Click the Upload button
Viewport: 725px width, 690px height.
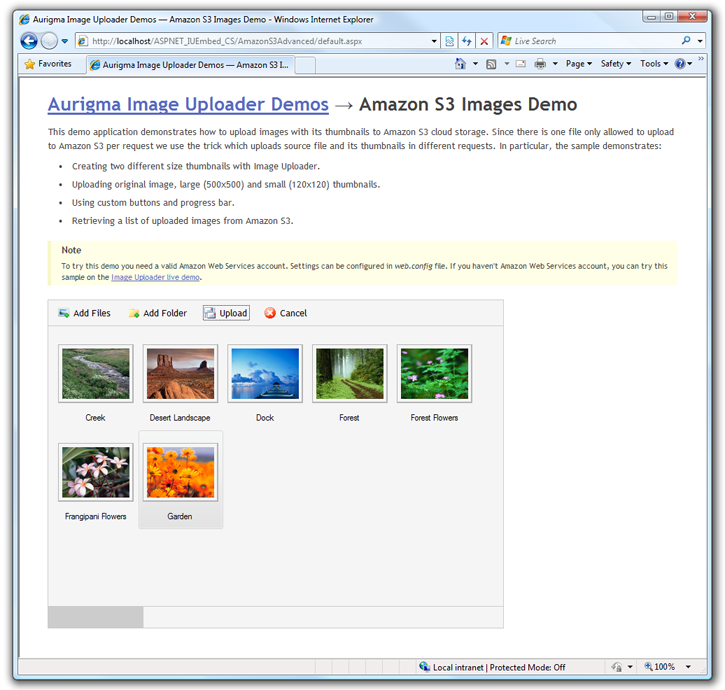[x=227, y=313]
